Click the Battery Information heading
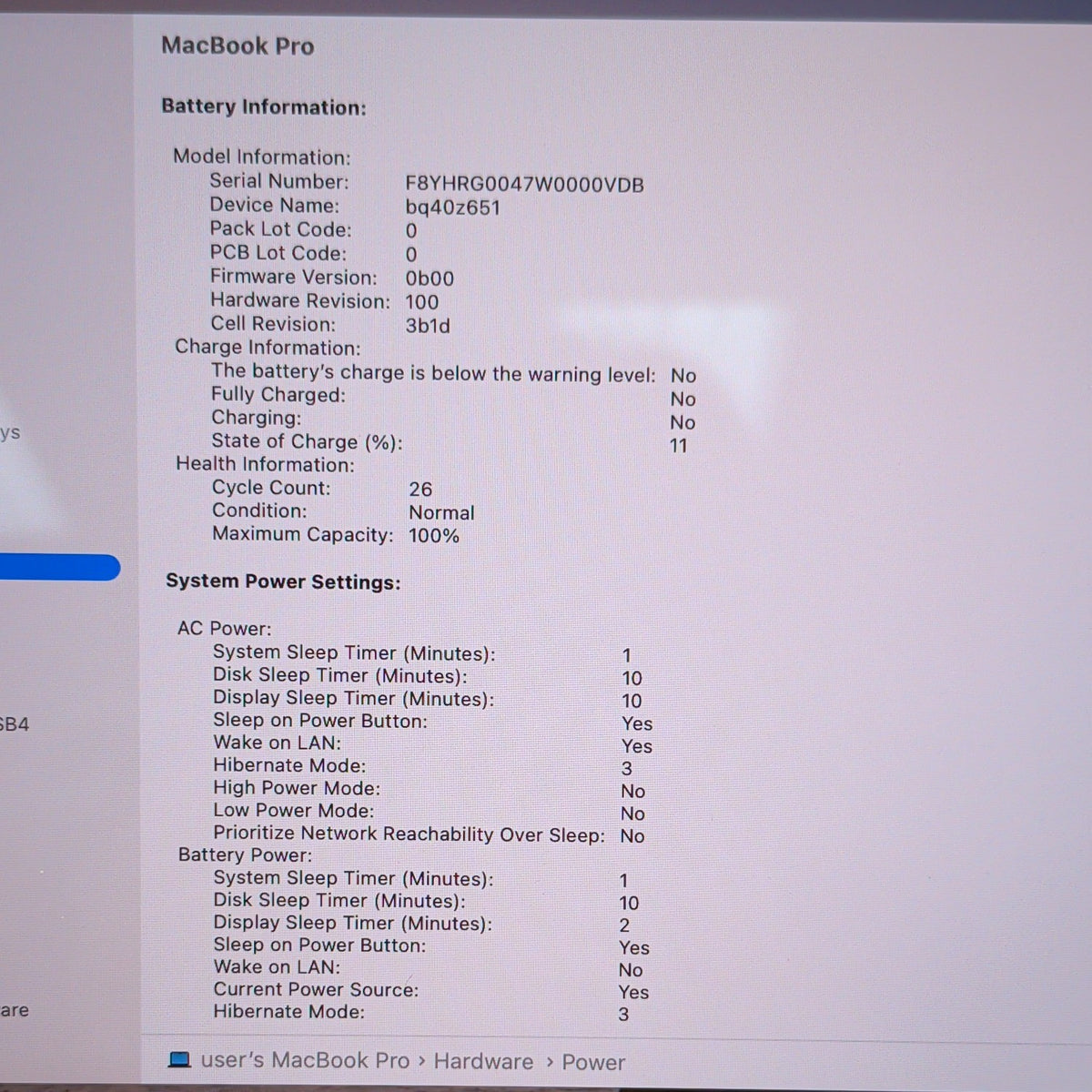This screenshot has height=1092, width=1092. [264, 107]
